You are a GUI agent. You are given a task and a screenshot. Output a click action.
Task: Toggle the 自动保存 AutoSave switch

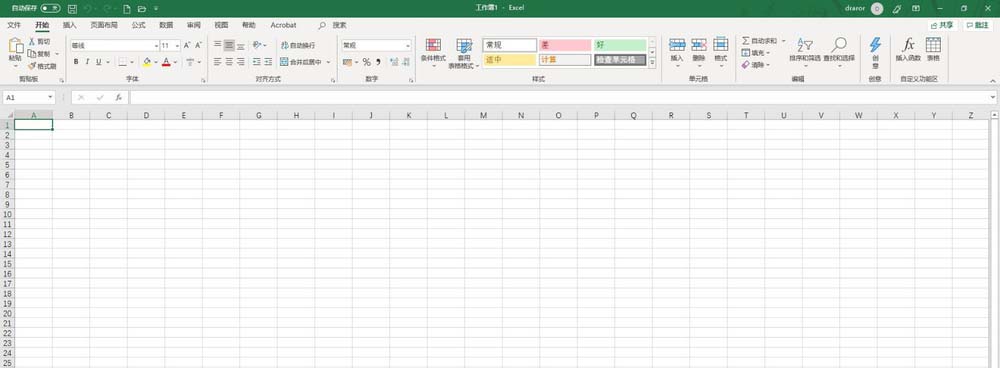coord(50,9)
